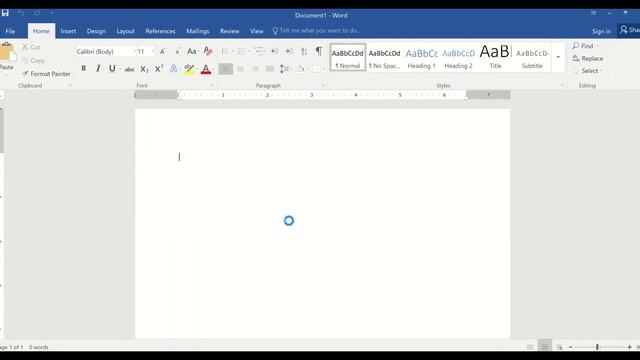Click the Bullets list icon
Viewport: 640px width, 360px height.
click(x=224, y=51)
